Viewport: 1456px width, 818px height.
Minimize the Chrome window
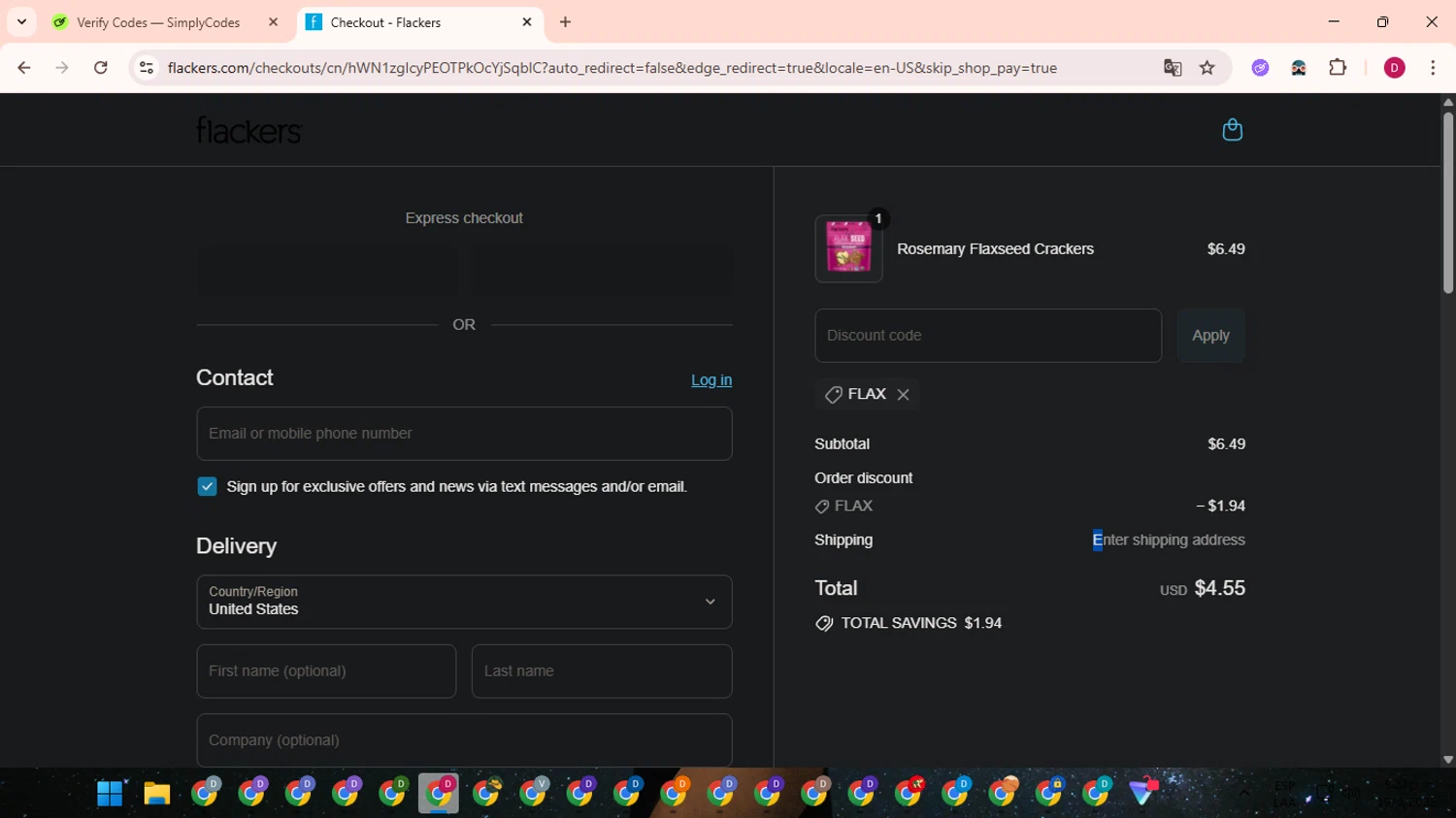click(x=1334, y=21)
